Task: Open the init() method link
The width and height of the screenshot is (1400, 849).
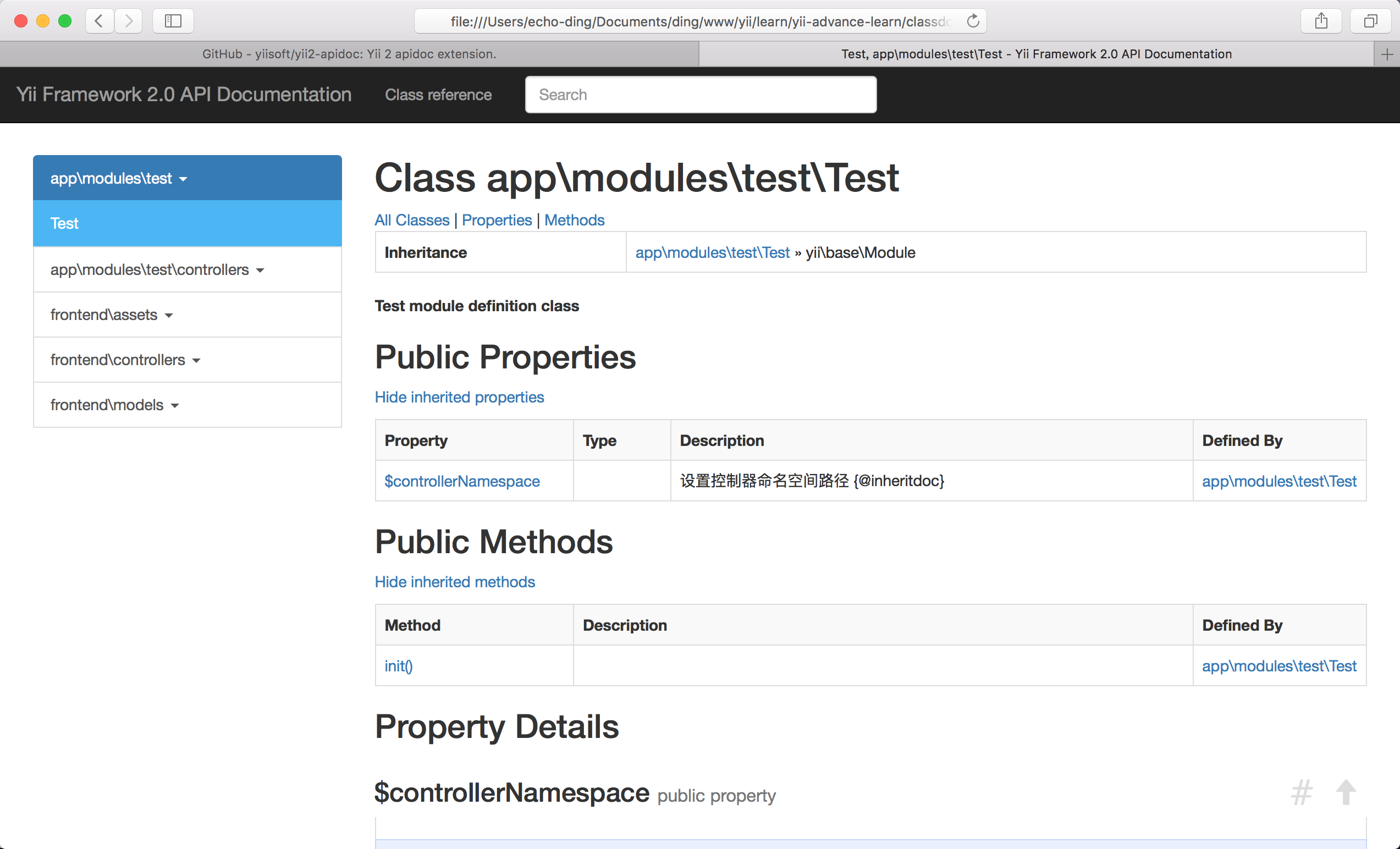Action: (x=398, y=665)
